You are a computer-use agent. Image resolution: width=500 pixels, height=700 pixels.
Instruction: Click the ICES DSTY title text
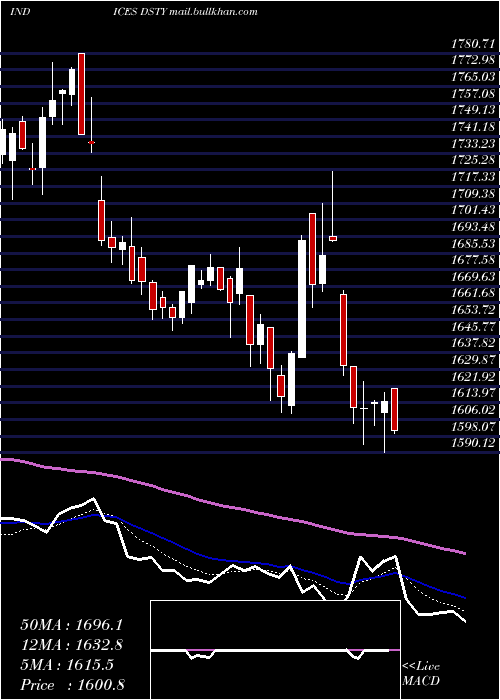click(x=140, y=12)
